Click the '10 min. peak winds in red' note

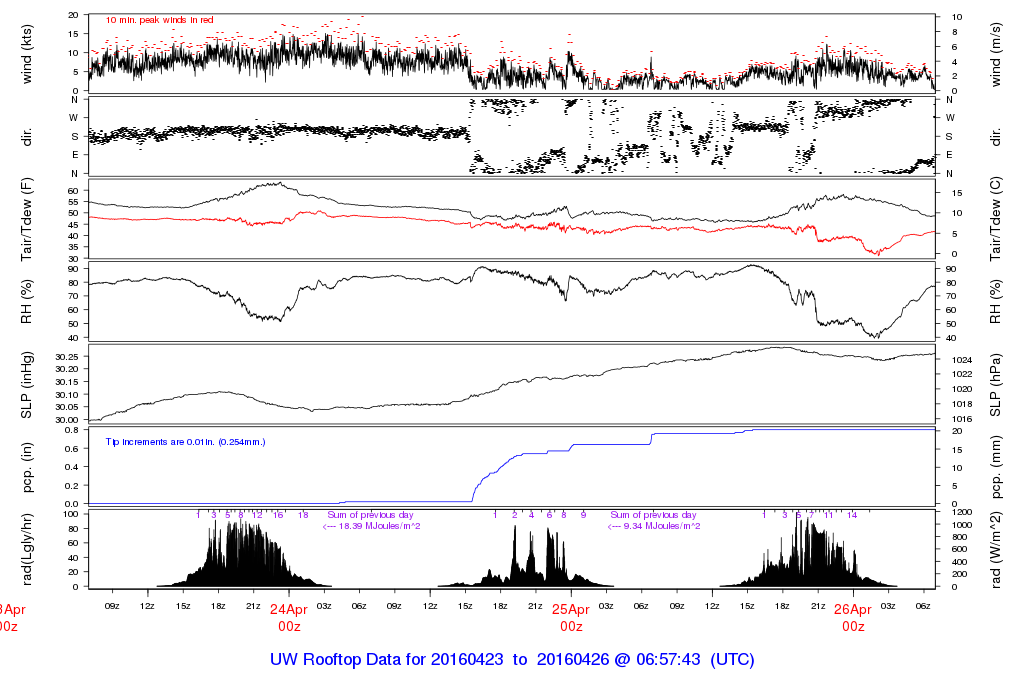pyautogui.click(x=159, y=20)
